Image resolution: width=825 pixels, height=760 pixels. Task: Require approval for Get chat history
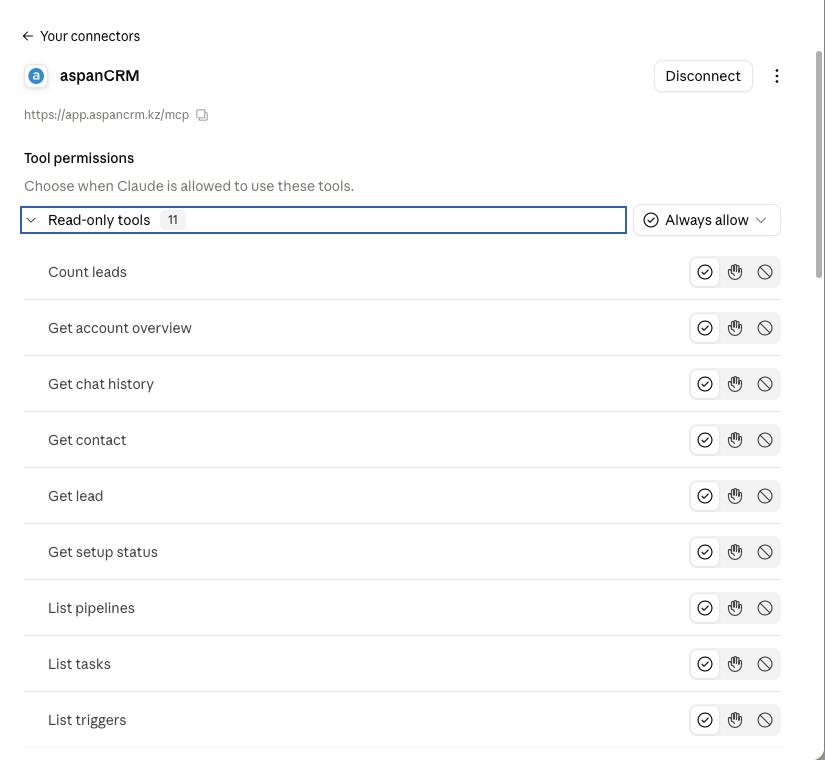(x=735, y=384)
